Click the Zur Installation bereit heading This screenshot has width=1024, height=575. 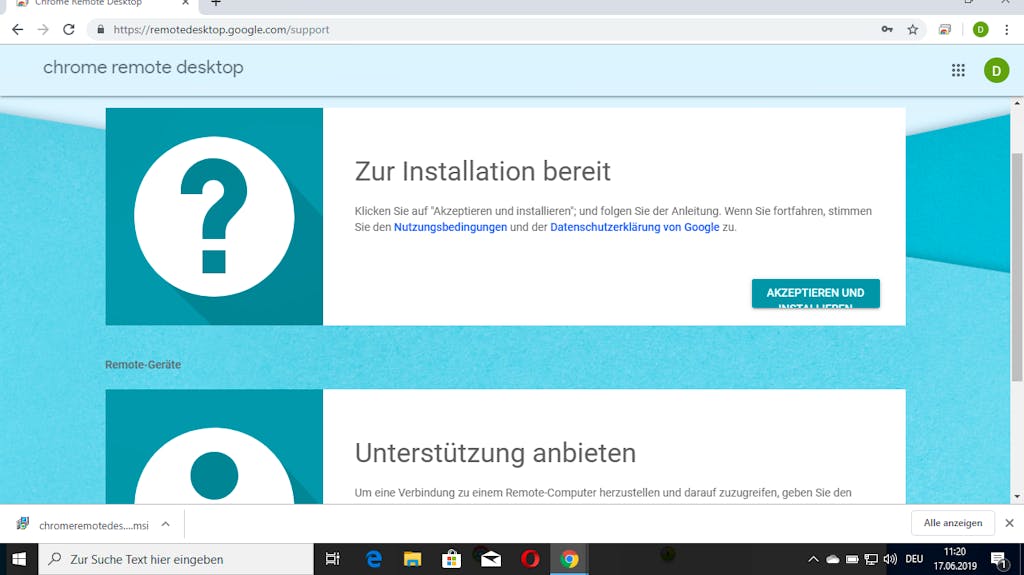click(483, 171)
